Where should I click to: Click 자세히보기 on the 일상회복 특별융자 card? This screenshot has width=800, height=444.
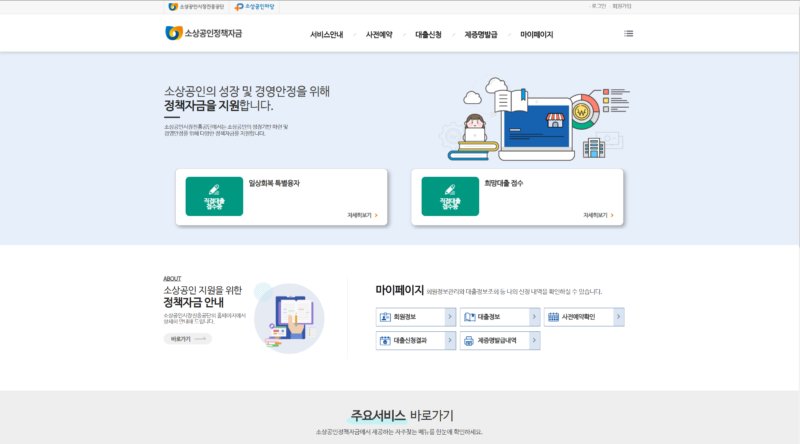pyautogui.click(x=363, y=215)
